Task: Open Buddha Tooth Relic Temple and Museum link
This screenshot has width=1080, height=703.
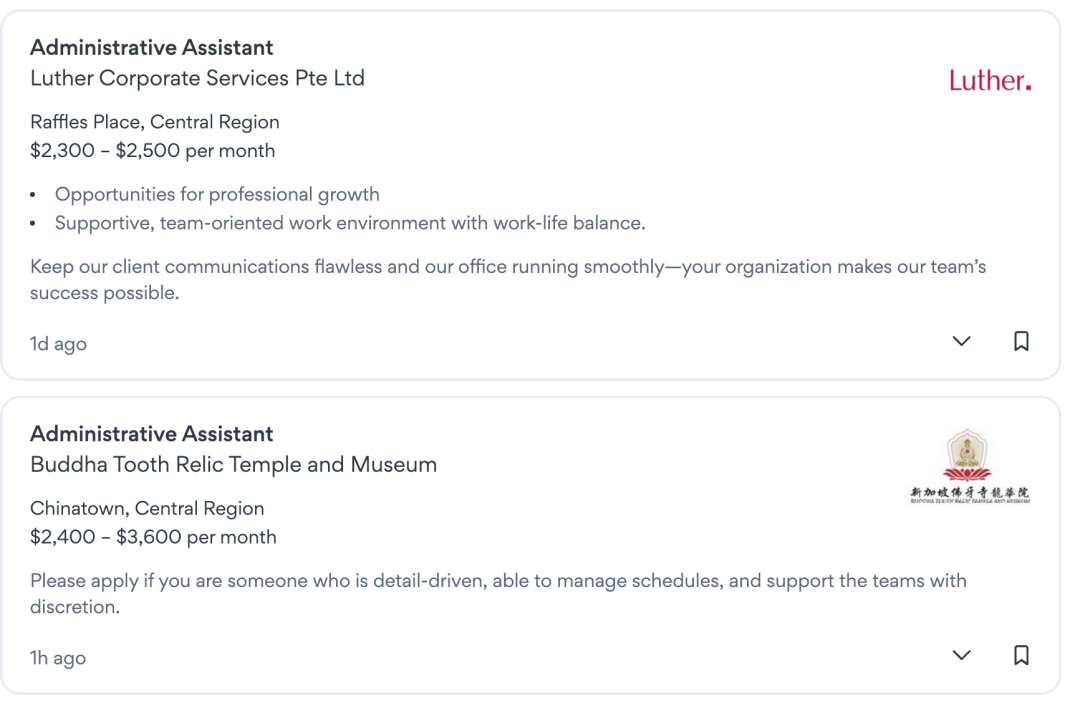Action: tap(233, 465)
